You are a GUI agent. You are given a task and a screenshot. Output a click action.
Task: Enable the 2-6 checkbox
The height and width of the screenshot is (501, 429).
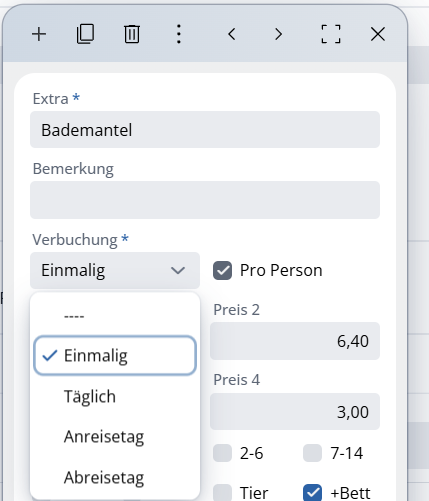coord(222,453)
